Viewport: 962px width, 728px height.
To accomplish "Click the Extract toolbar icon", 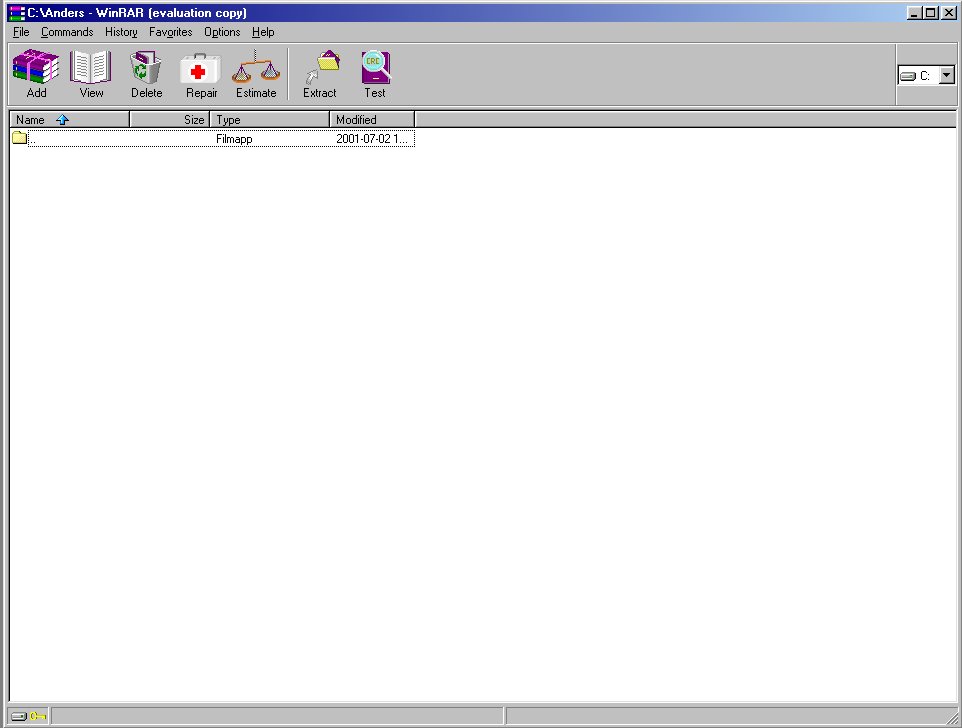I will point(321,67).
